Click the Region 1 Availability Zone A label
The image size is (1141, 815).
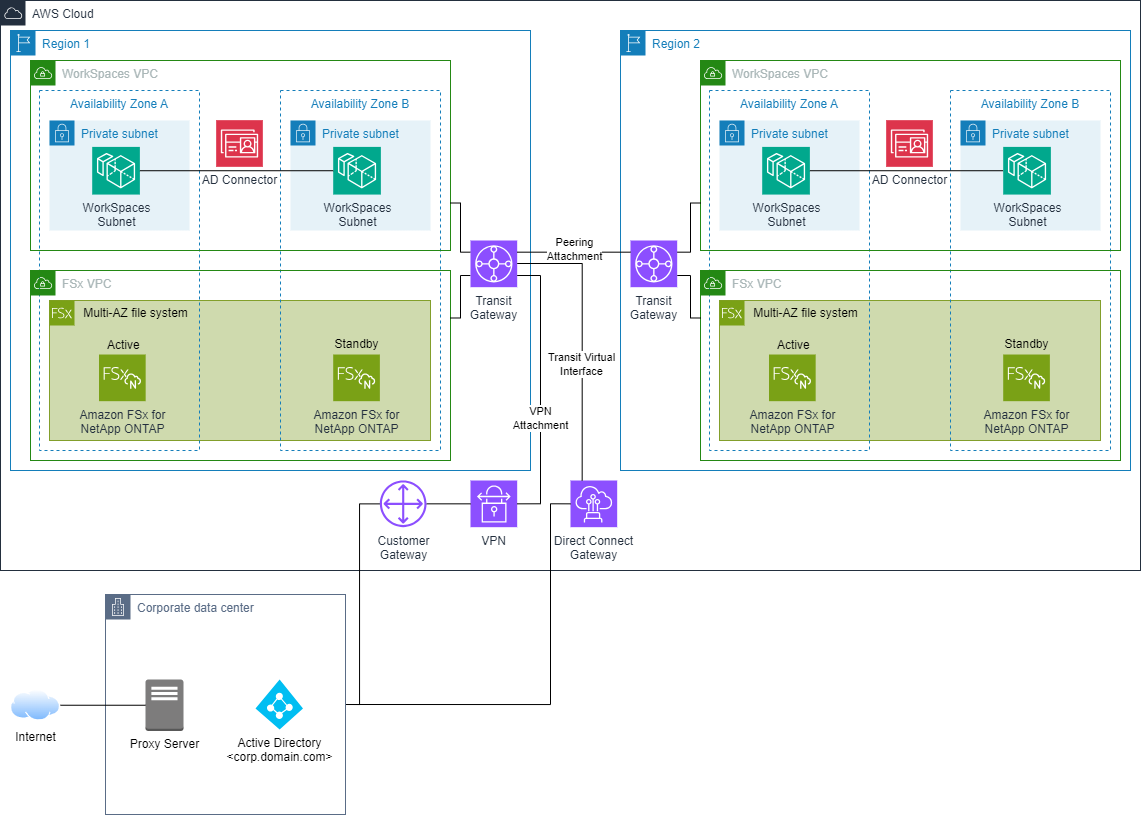pos(119,103)
